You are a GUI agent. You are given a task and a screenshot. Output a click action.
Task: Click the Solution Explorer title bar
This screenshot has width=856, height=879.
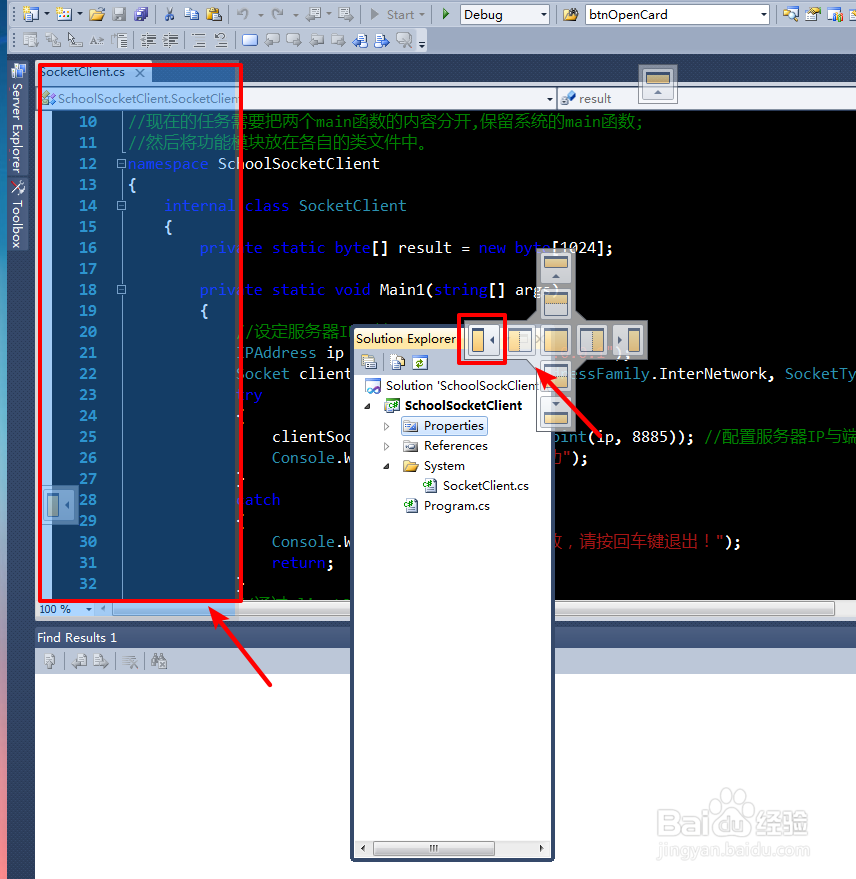tap(406, 339)
